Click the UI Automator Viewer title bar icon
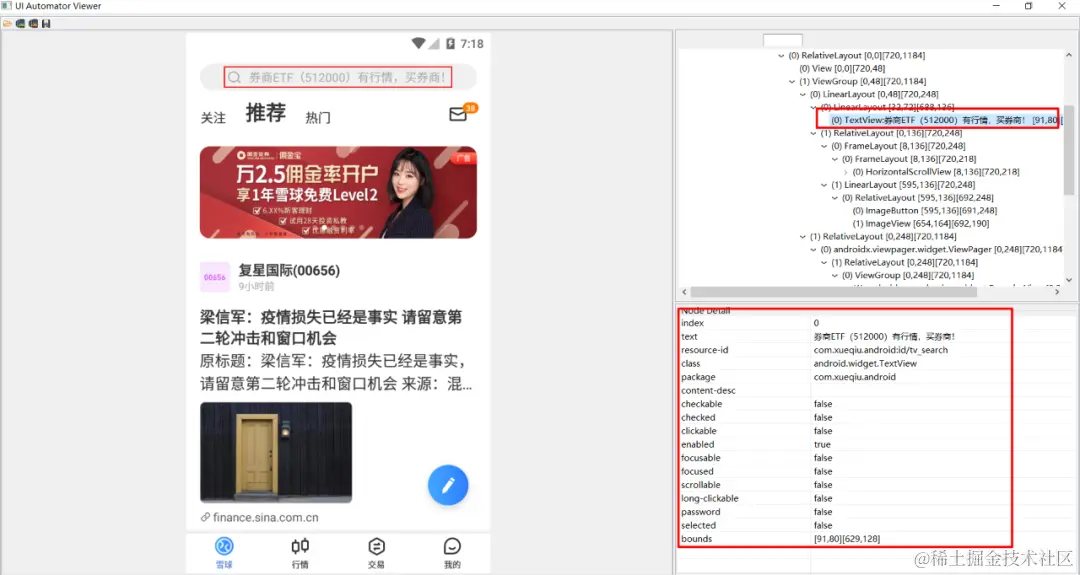This screenshot has height=575, width=1080. point(7,6)
